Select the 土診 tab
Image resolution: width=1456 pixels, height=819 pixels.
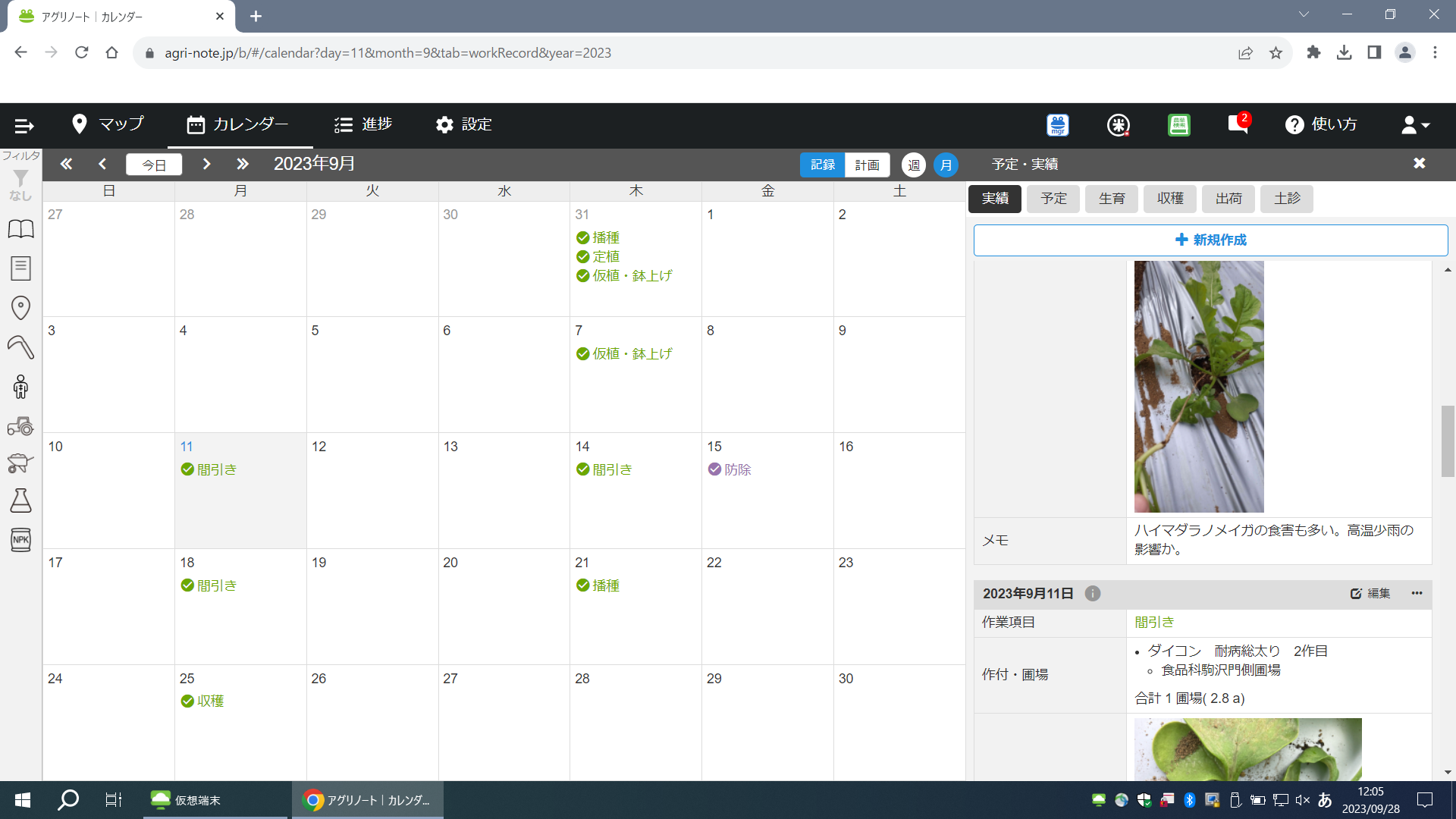(1287, 199)
